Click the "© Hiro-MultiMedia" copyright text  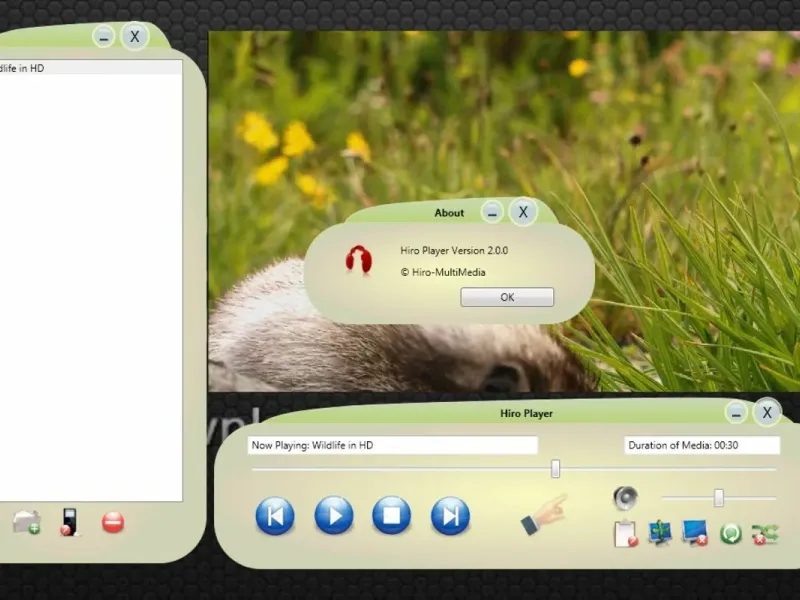pyautogui.click(x=443, y=272)
